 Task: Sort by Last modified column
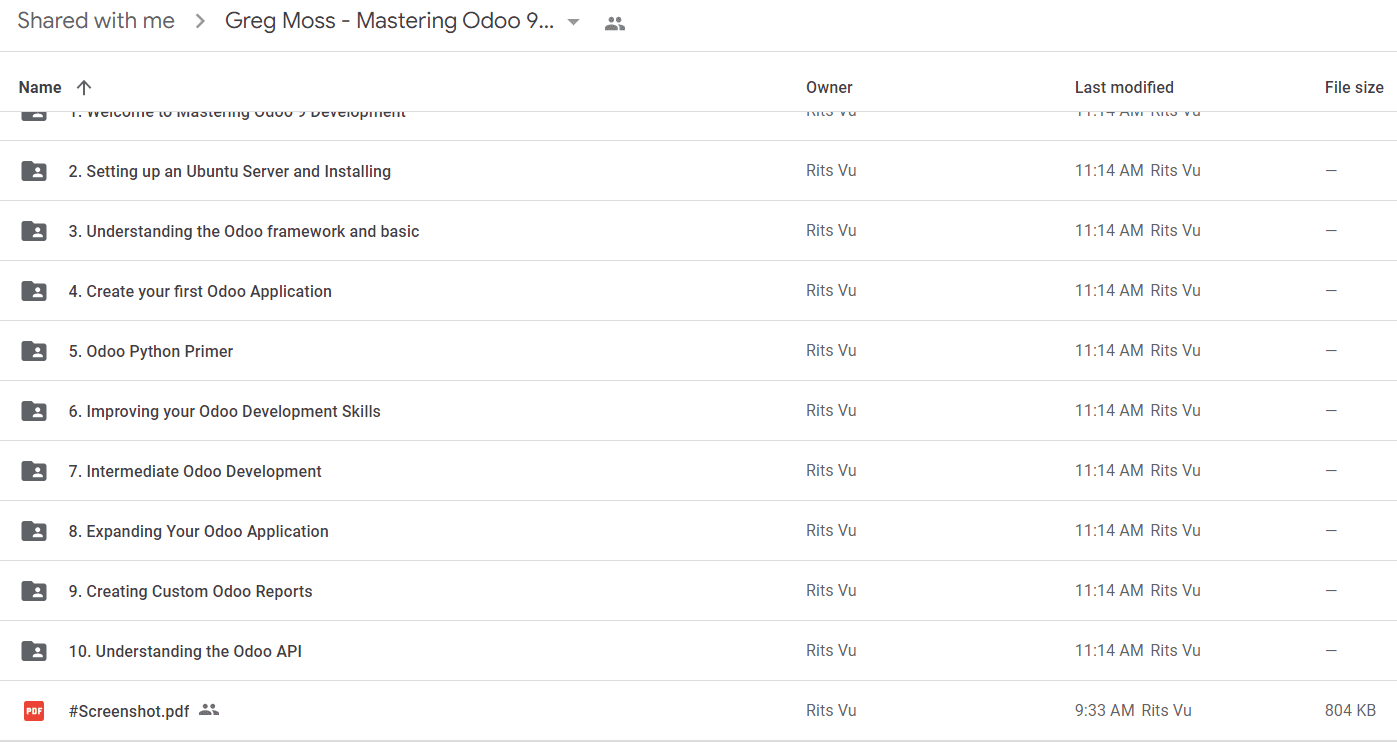1124,87
